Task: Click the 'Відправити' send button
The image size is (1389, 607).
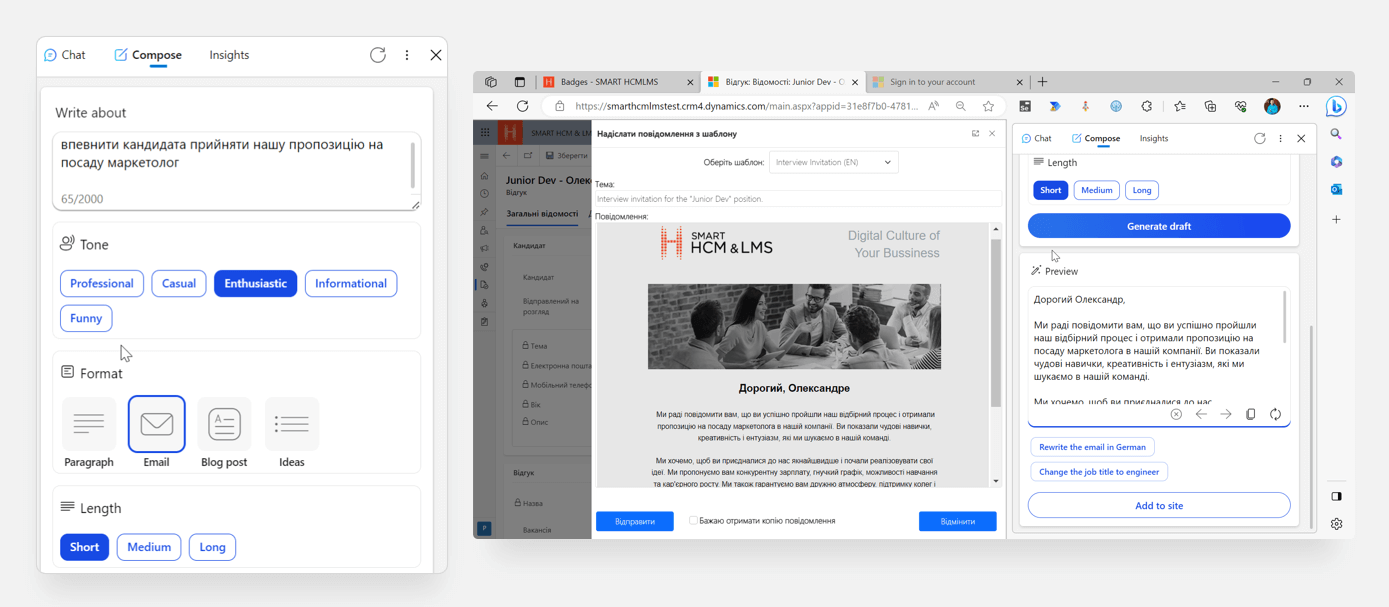Action: 634,521
